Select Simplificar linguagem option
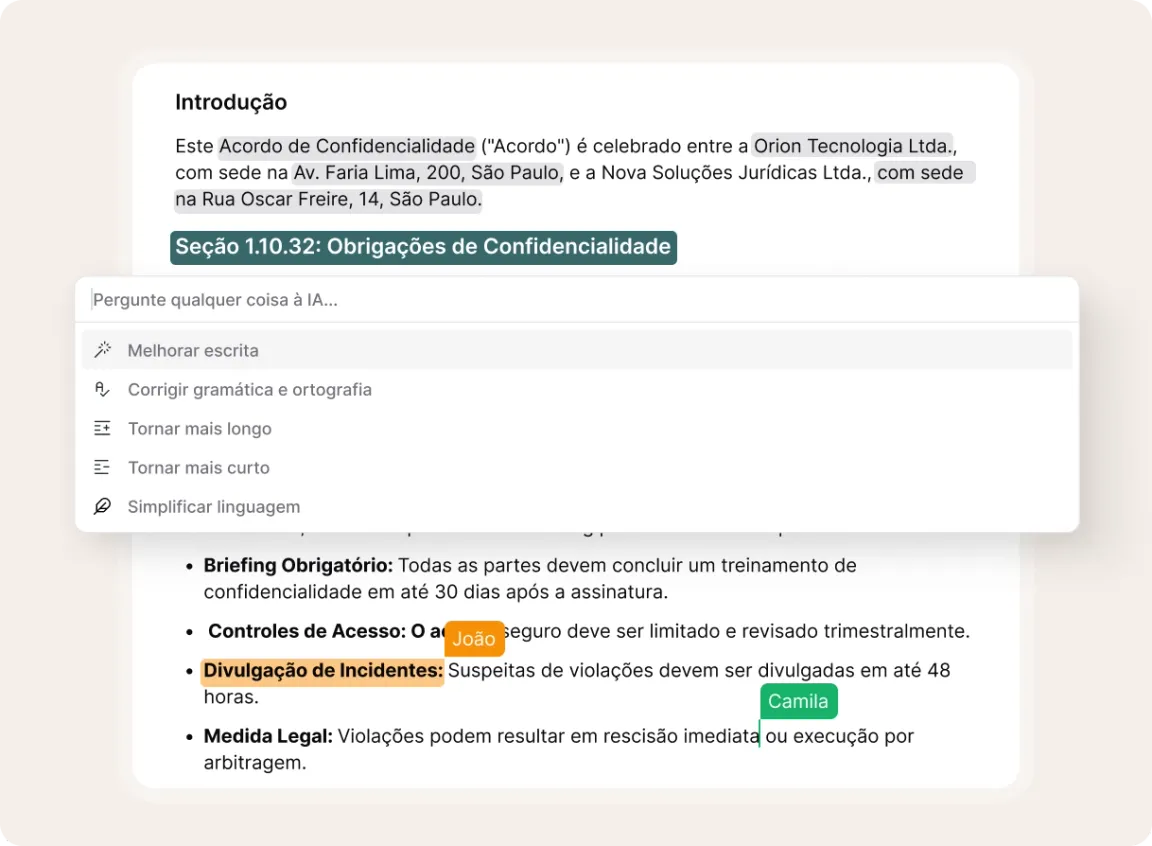Screen dimensions: 1152x846 click(x=213, y=507)
